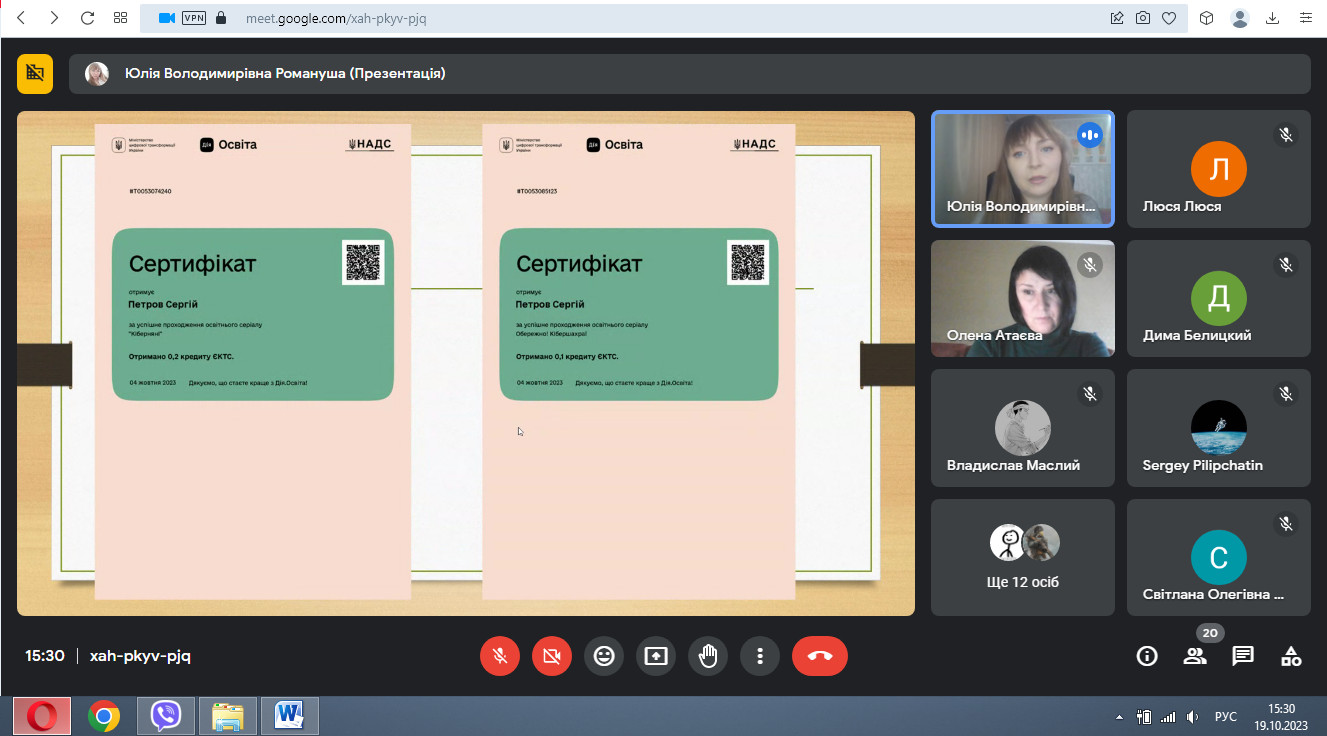
Task: Select Владислав Маслий participant tile
Action: [x=1023, y=428]
